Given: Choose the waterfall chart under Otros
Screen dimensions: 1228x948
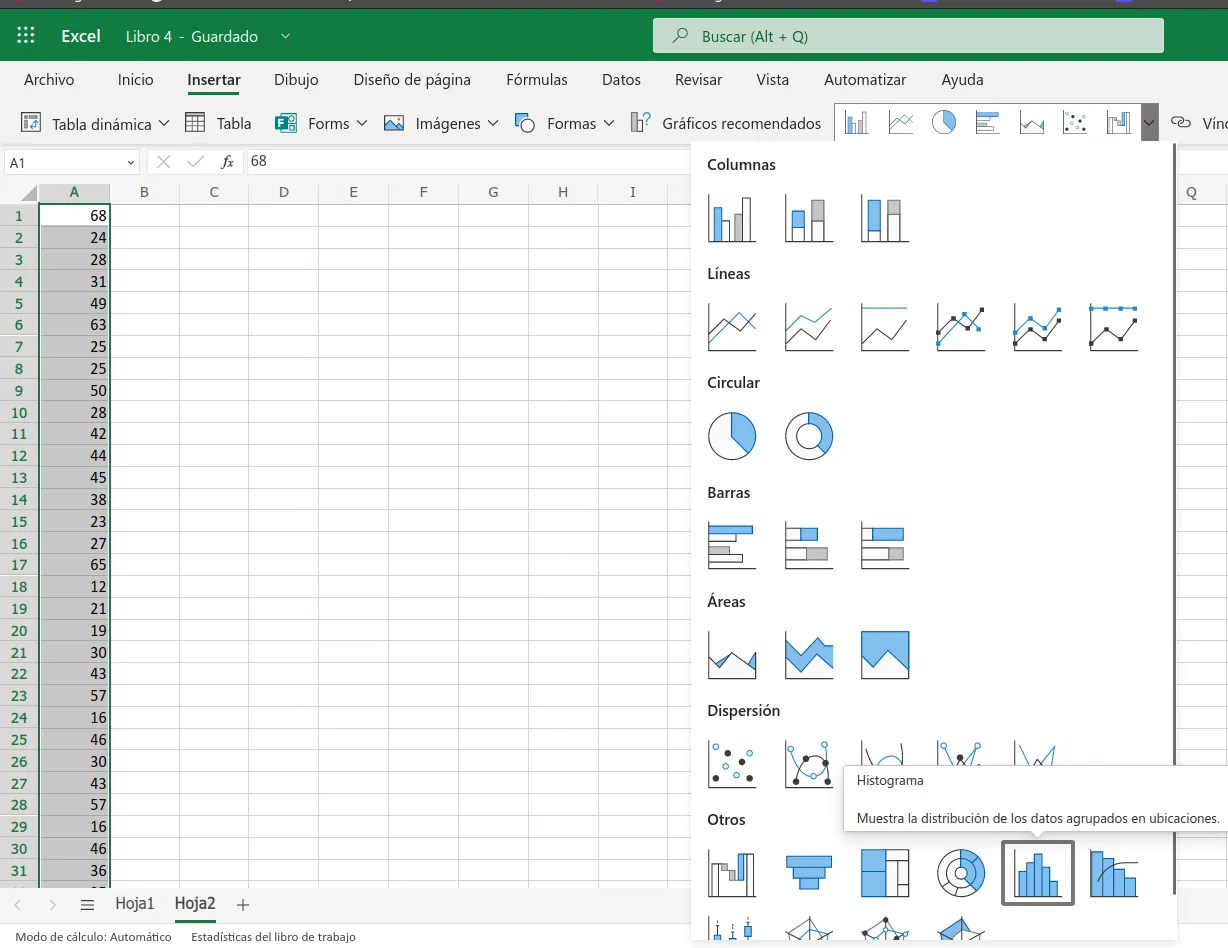Looking at the screenshot, I should coord(732,873).
